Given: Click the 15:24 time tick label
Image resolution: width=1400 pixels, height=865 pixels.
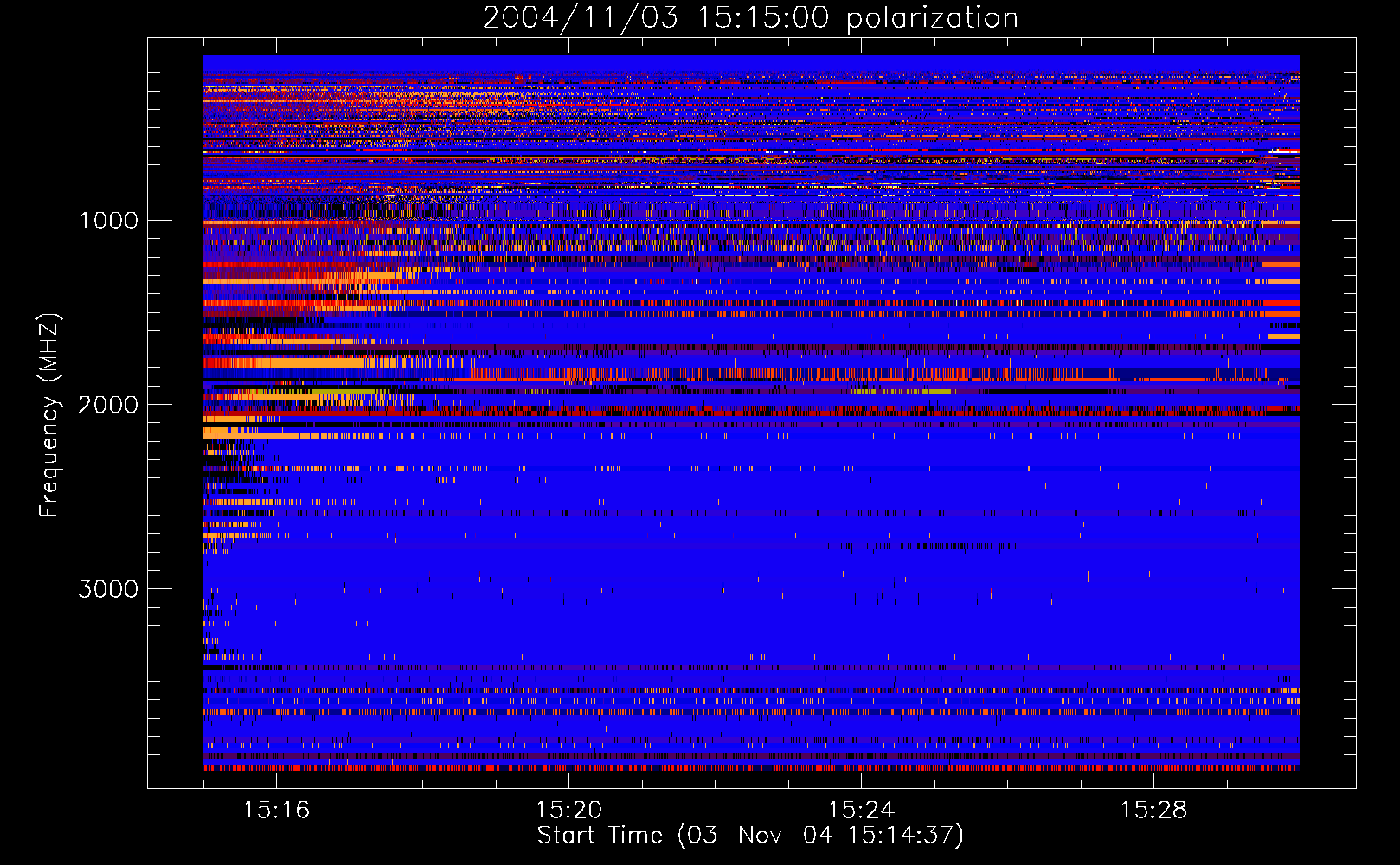Looking at the screenshot, I should click(861, 810).
